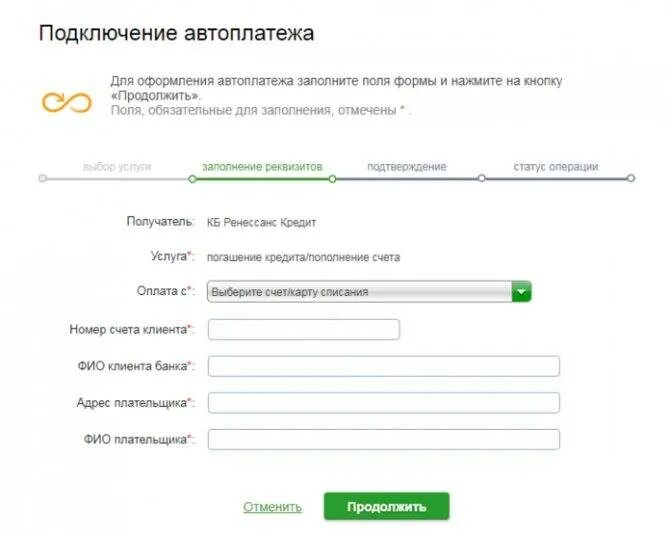Click the green dropdown arrow for account selection

pos(521,292)
